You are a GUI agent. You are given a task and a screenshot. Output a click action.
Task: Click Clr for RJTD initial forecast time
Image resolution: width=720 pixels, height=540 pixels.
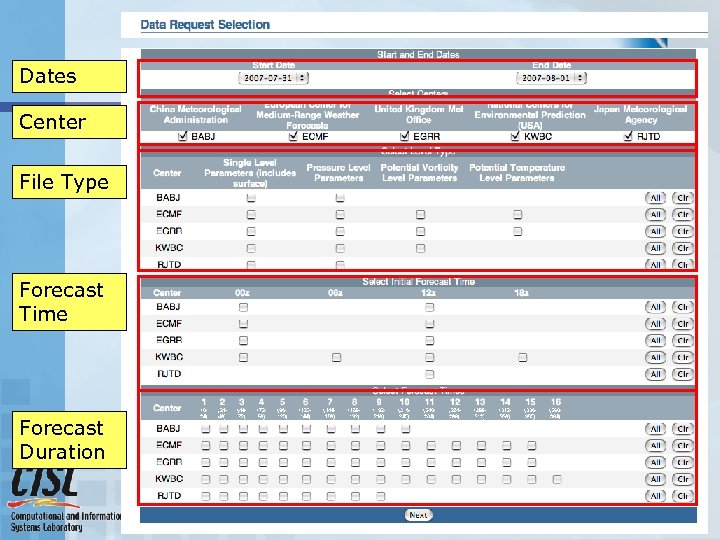click(x=682, y=374)
